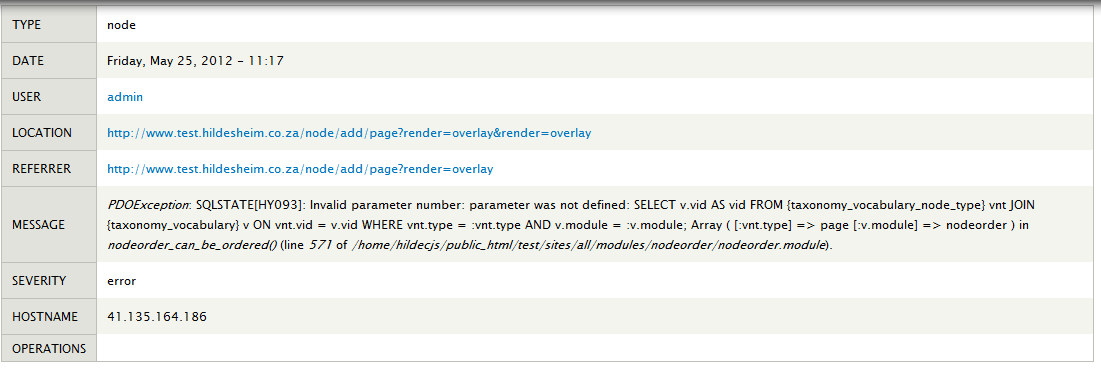This screenshot has height=368, width=1101.
Task: Select the HOSTNAME row label
Action: (x=45, y=317)
